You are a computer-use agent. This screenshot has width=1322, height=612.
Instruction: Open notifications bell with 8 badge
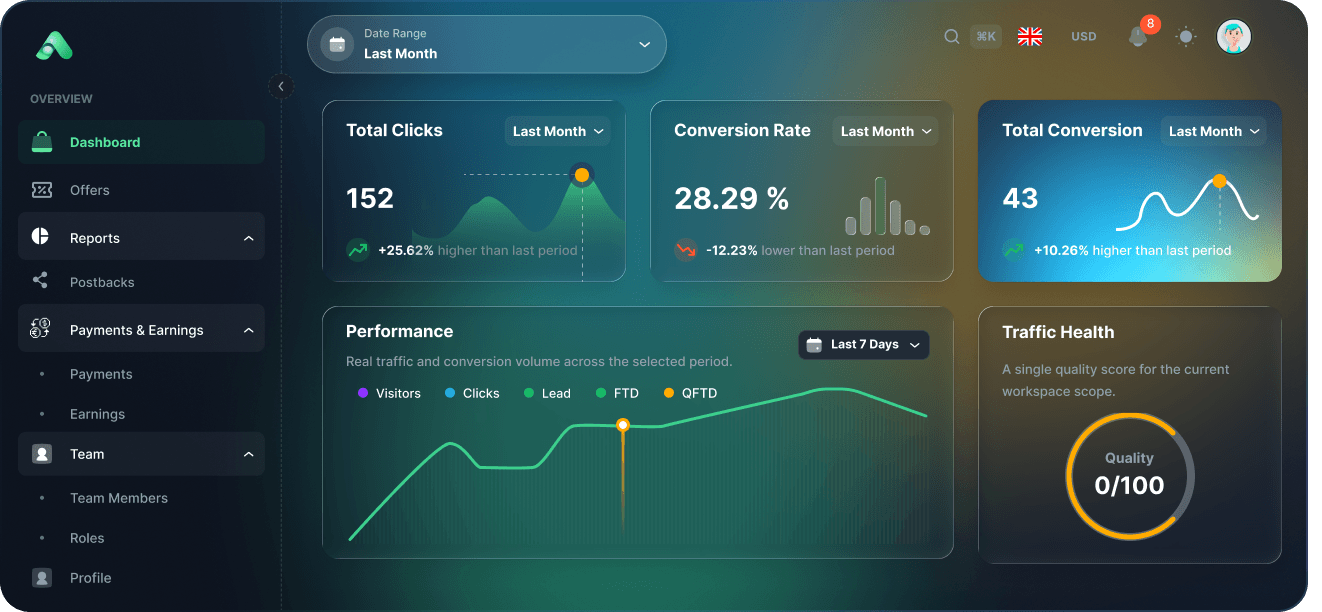click(x=1138, y=36)
